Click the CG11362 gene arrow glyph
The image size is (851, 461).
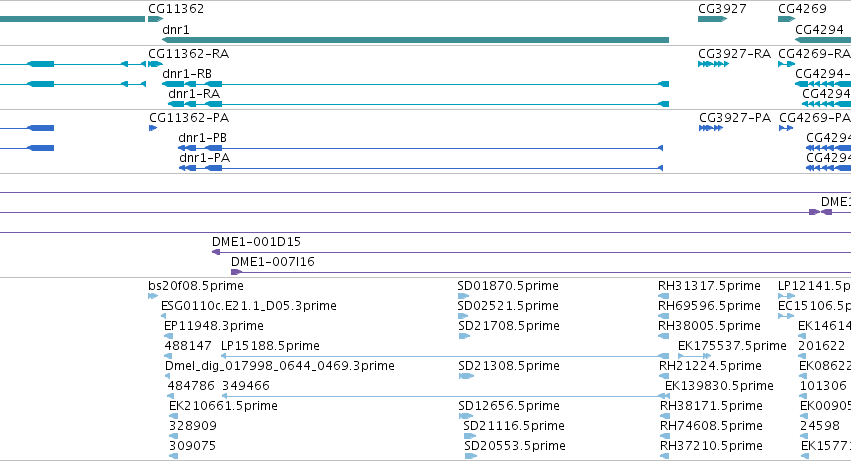[x=155, y=19]
